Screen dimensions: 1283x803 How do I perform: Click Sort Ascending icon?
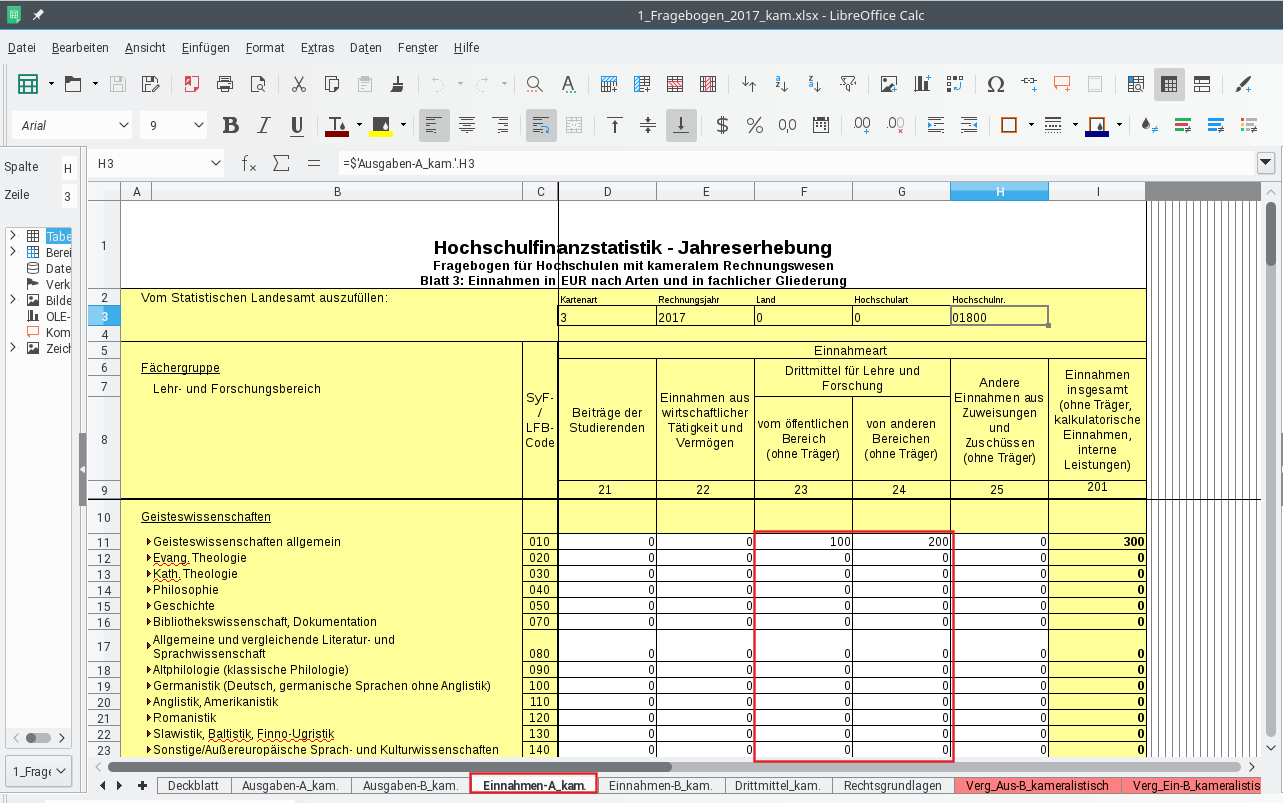tap(782, 84)
